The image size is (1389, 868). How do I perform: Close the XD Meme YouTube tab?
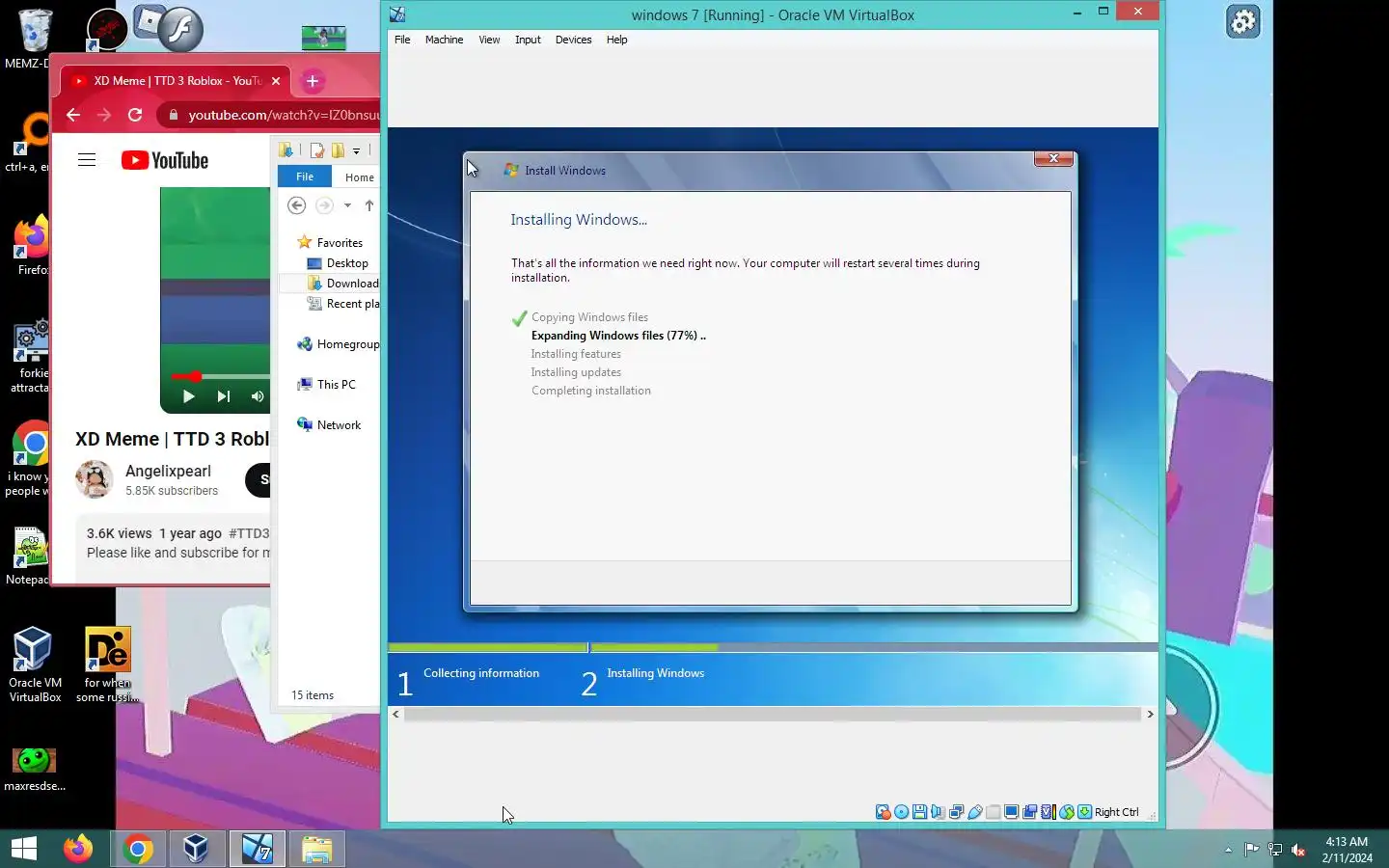tap(276, 81)
